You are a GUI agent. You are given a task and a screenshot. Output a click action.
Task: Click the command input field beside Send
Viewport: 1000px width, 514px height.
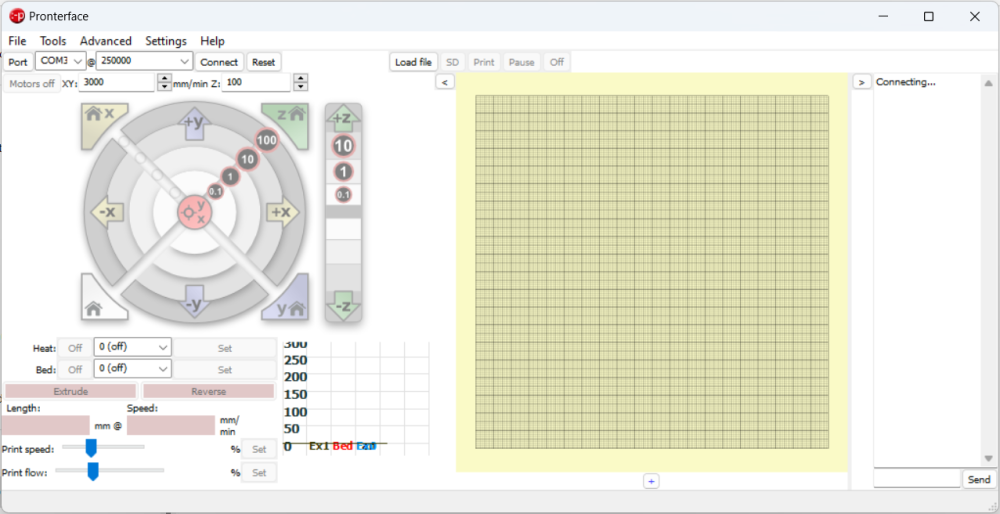916,480
